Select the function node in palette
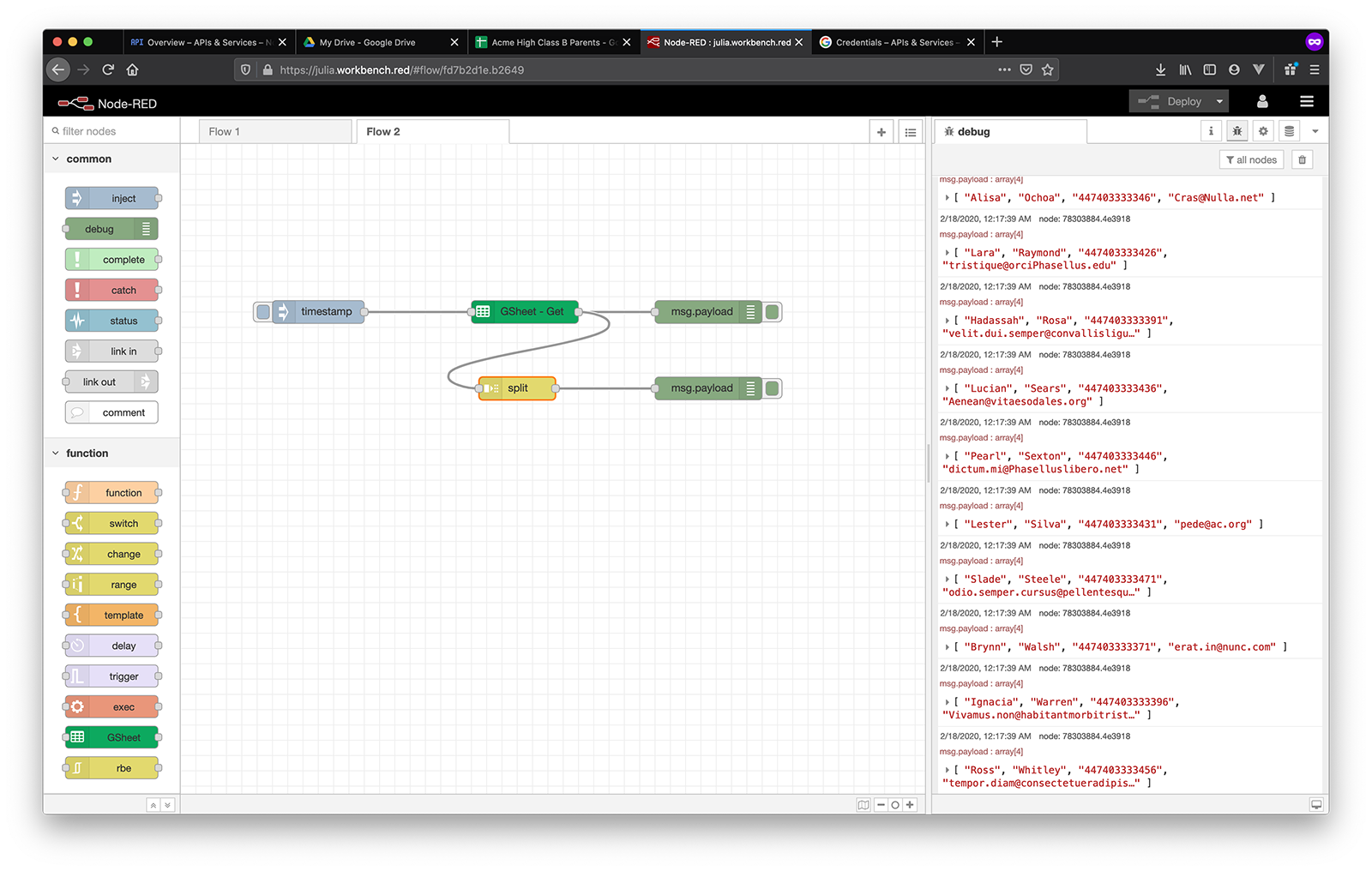 (111, 493)
